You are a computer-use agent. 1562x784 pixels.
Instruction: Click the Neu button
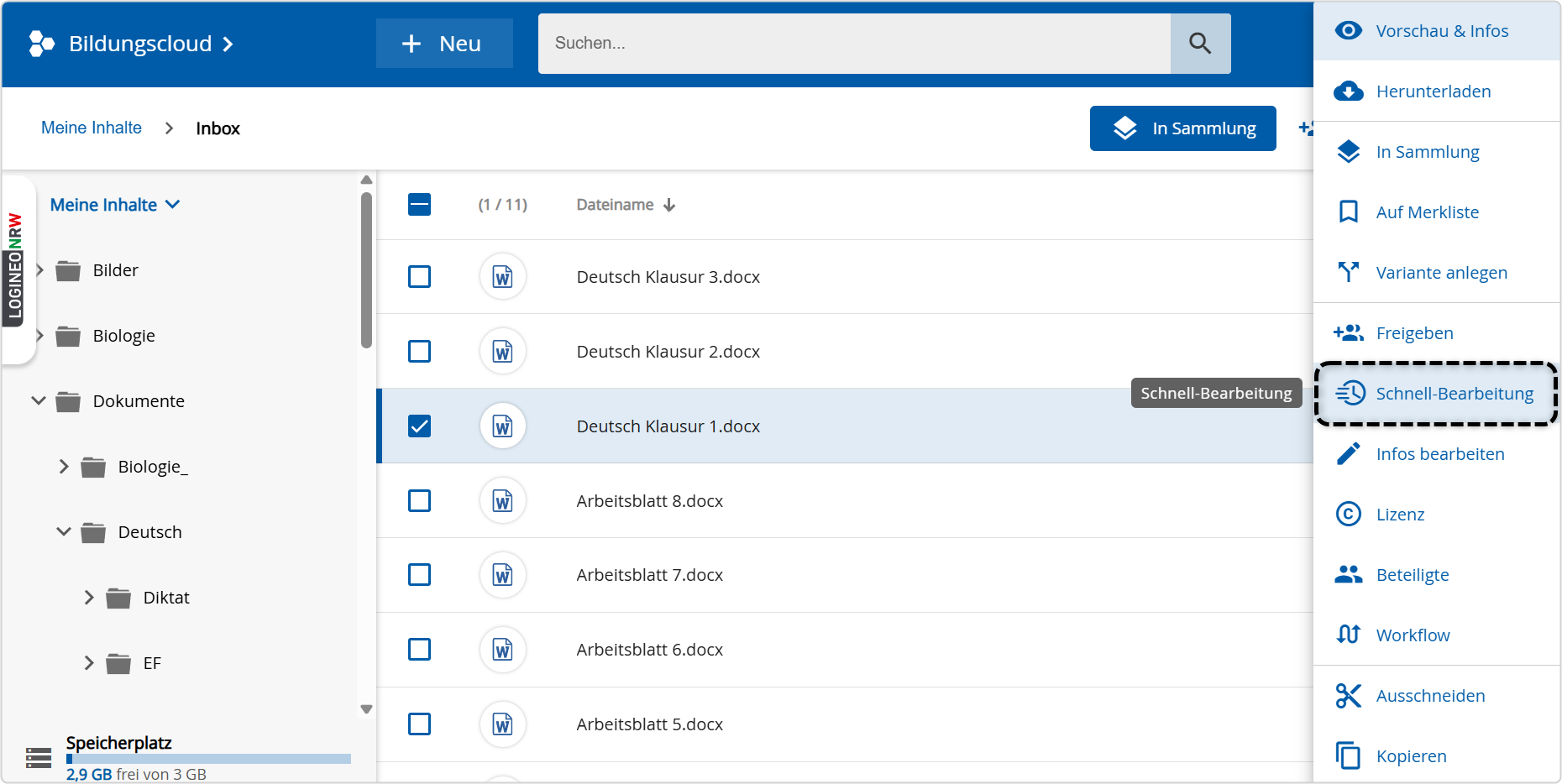pyautogui.click(x=444, y=44)
